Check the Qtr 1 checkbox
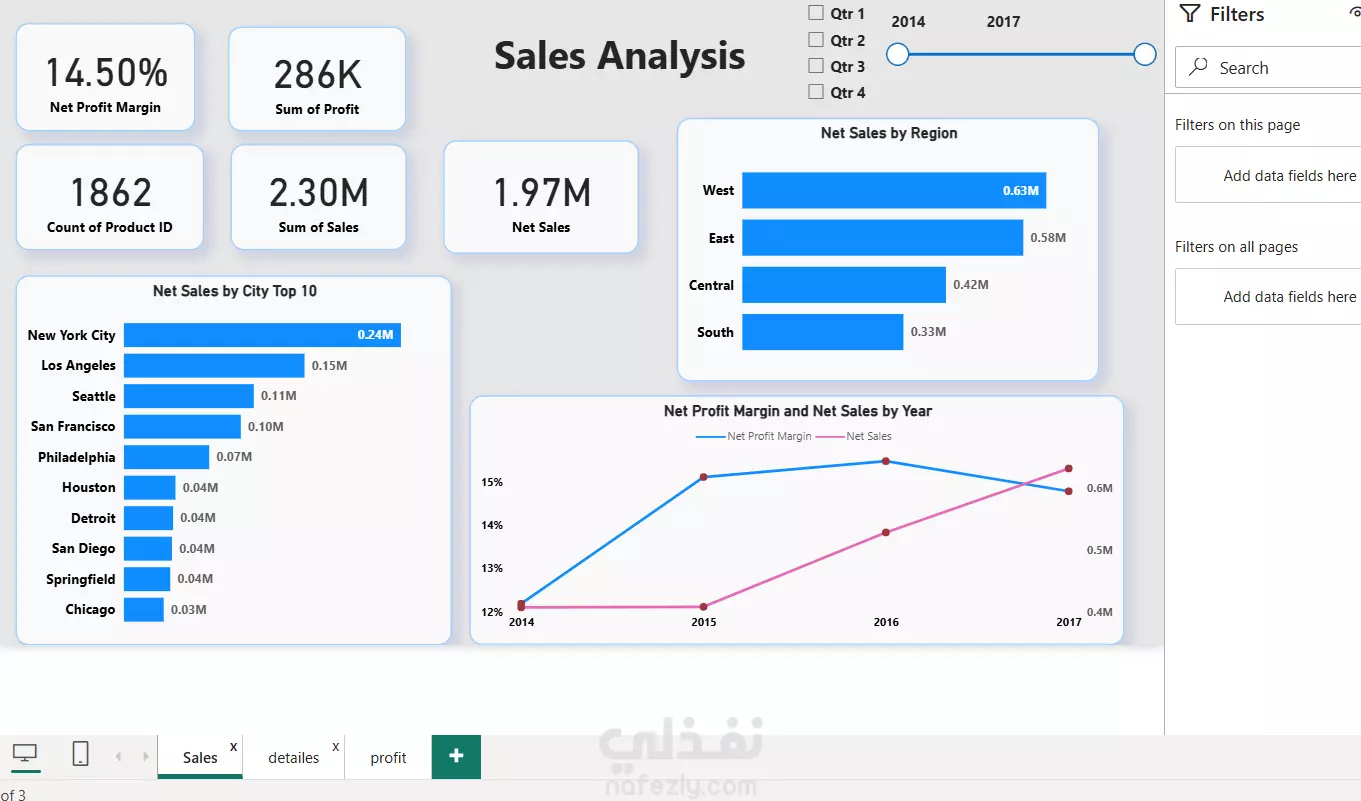Image resolution: width=1361 pixels, height=801 pixels. (x=816, y=13)
